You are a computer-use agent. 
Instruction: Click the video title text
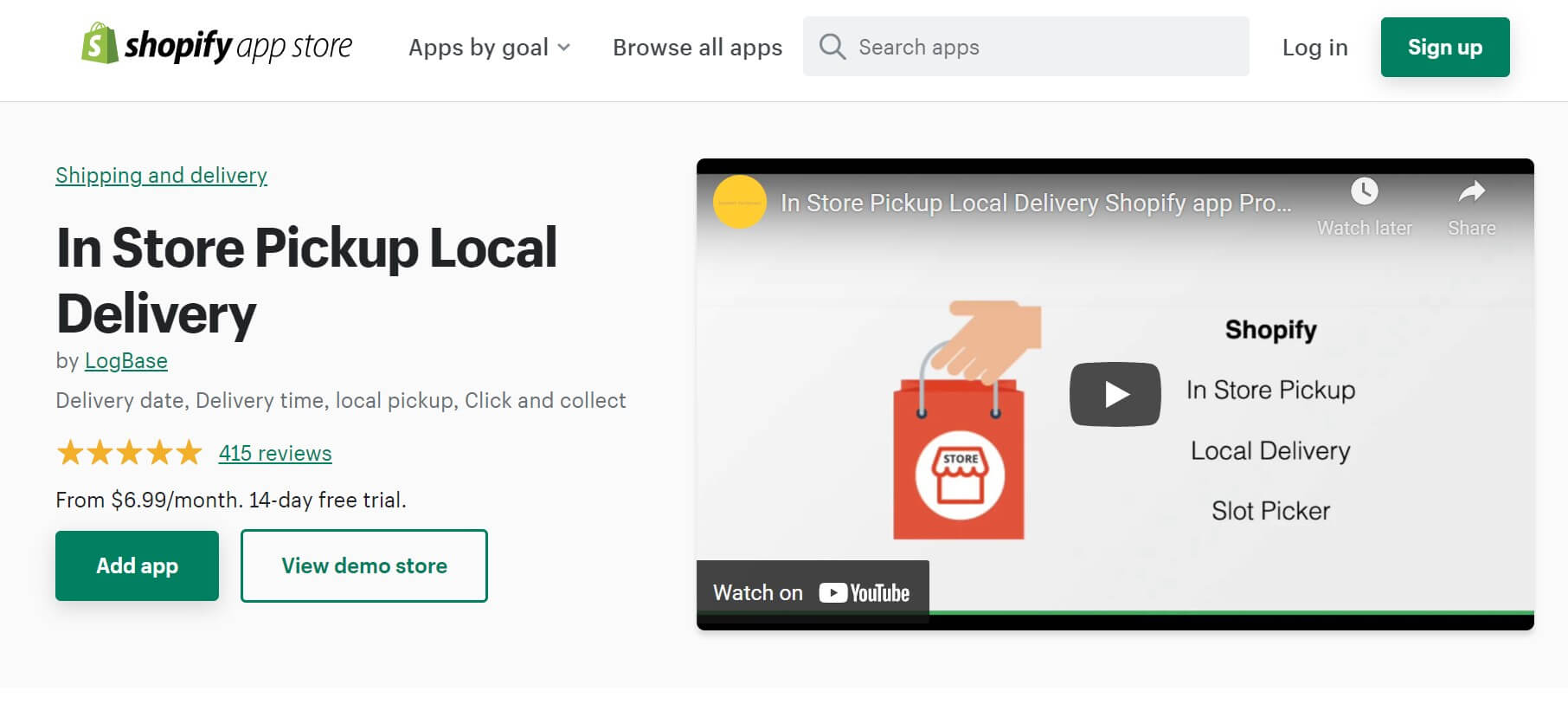click(x=1036, y=203)
